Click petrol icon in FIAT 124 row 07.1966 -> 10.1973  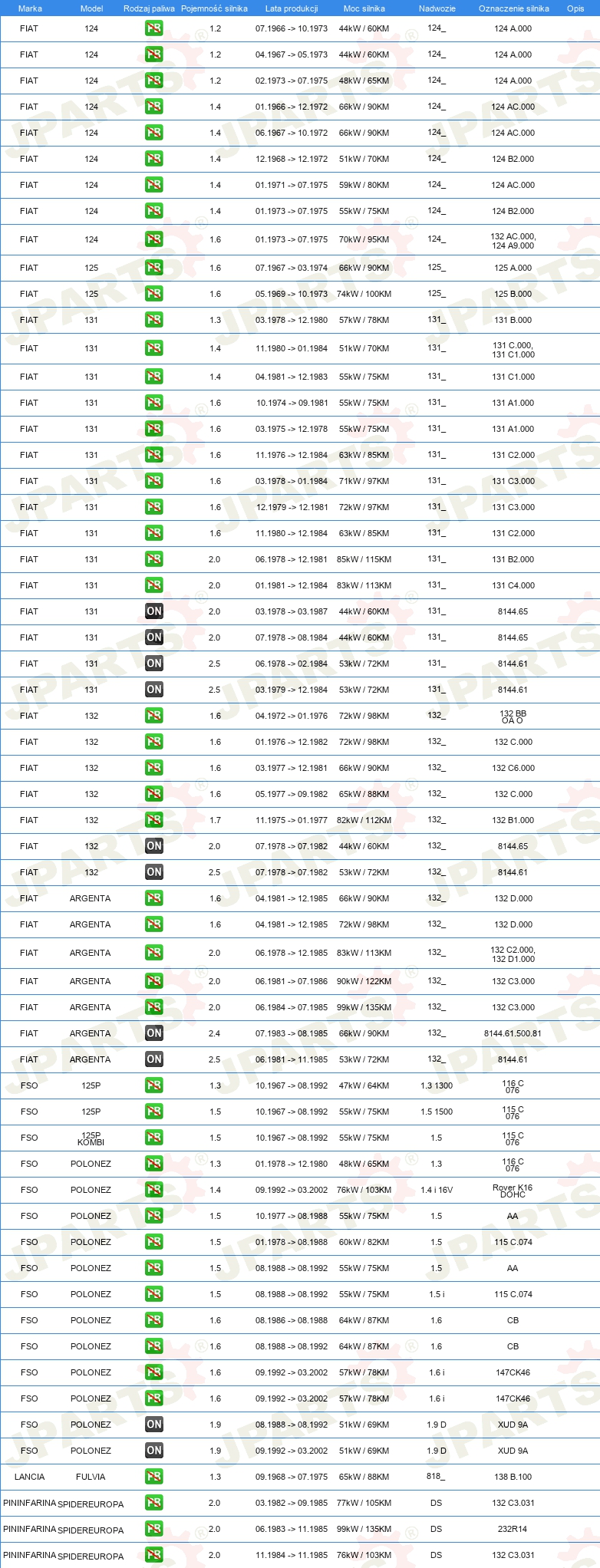coord(154,28)
